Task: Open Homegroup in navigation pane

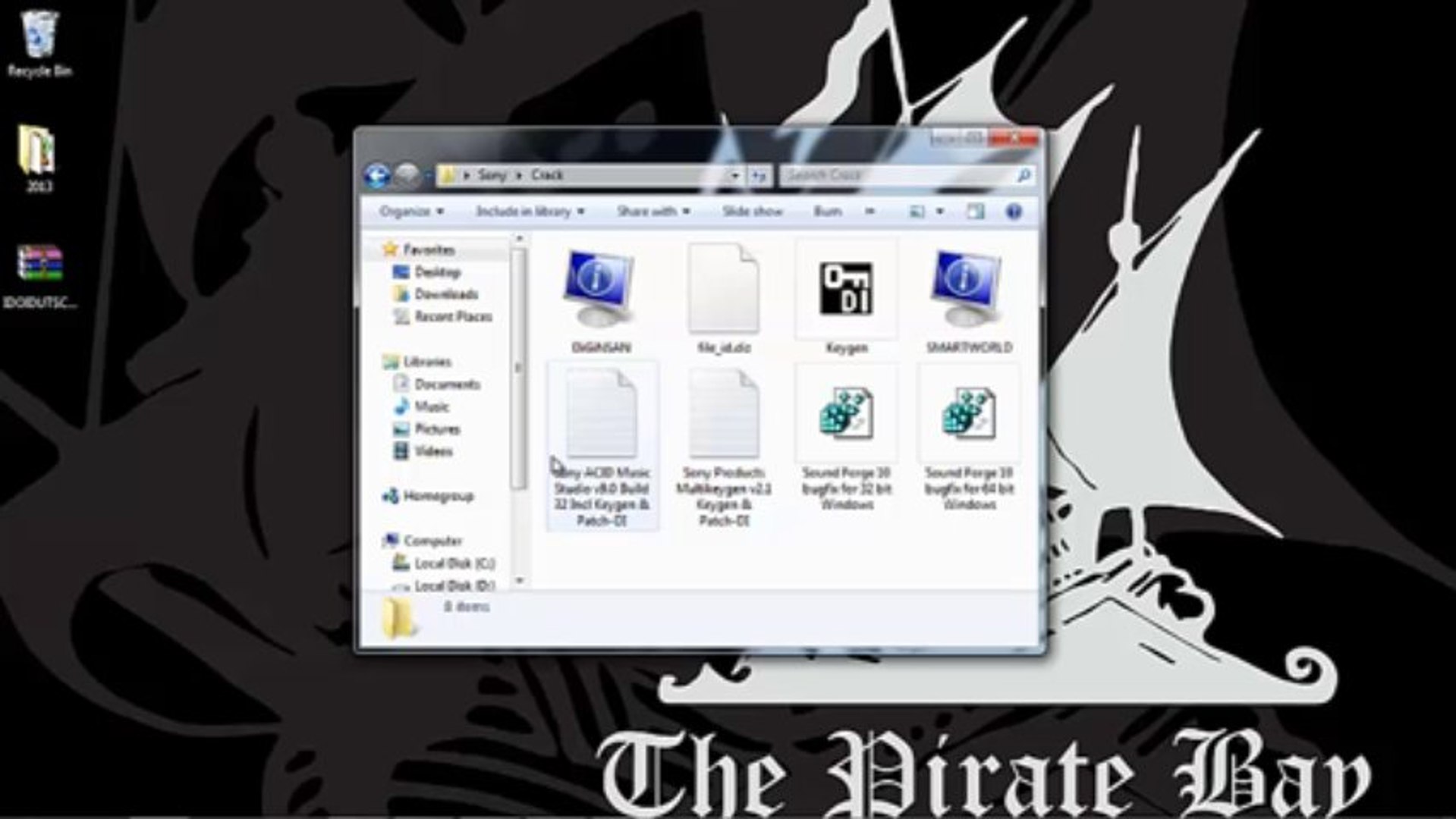Action: (429, 496)
